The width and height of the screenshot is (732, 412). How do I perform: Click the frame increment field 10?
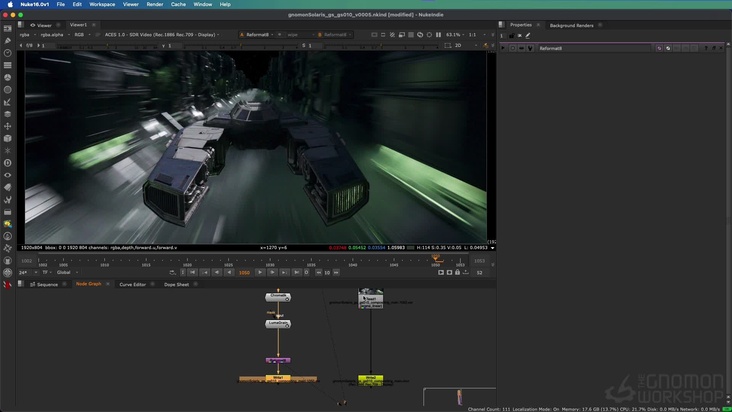(x=327, y=272)
